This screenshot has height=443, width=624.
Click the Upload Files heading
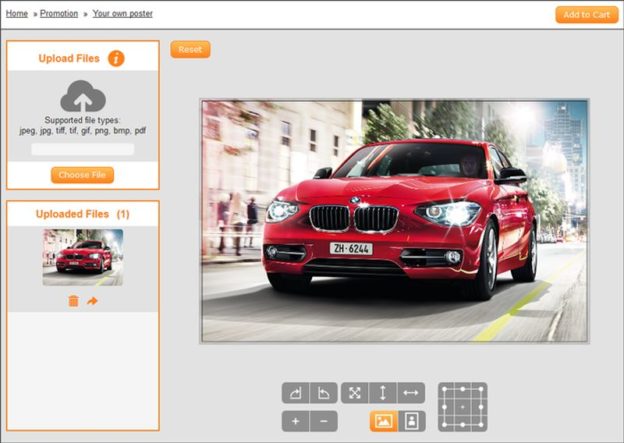(x=69, y=59)
